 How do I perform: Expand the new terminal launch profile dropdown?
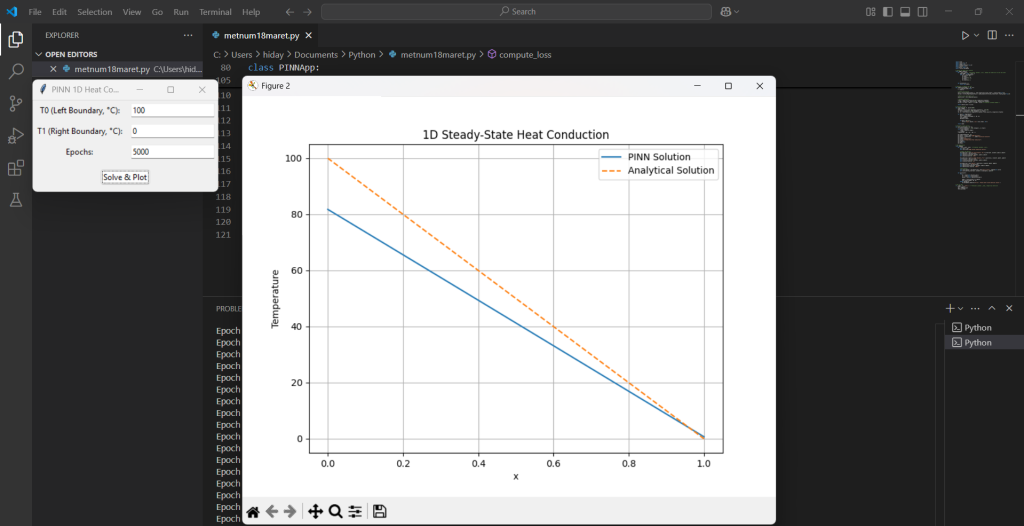click(x=961, y=309)
